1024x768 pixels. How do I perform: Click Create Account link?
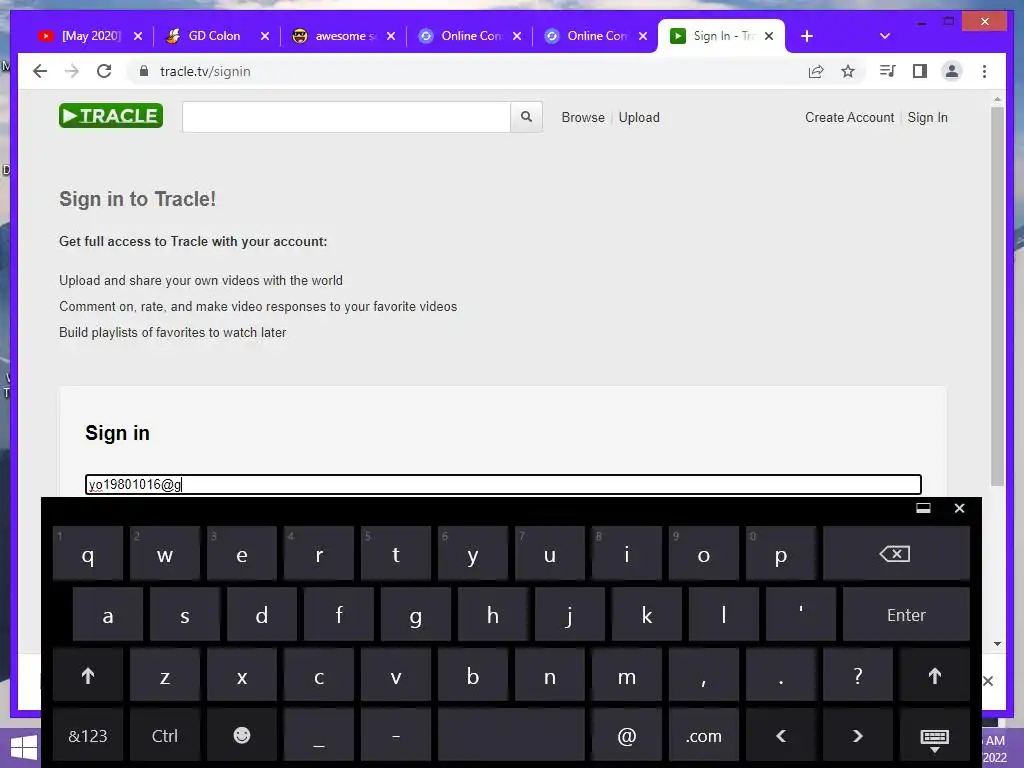point(849,118)
